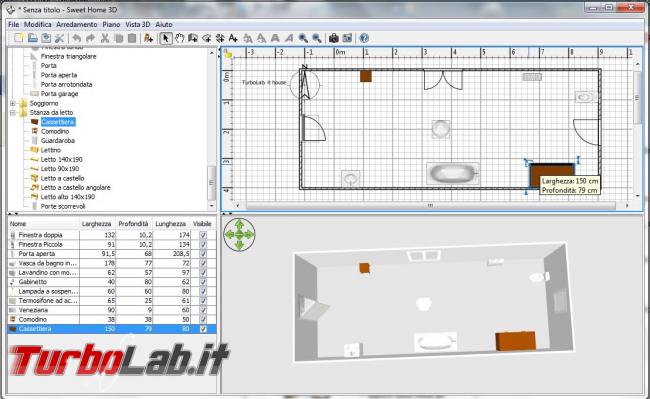Collapse the Stanza da letto folder

point(13,112)
